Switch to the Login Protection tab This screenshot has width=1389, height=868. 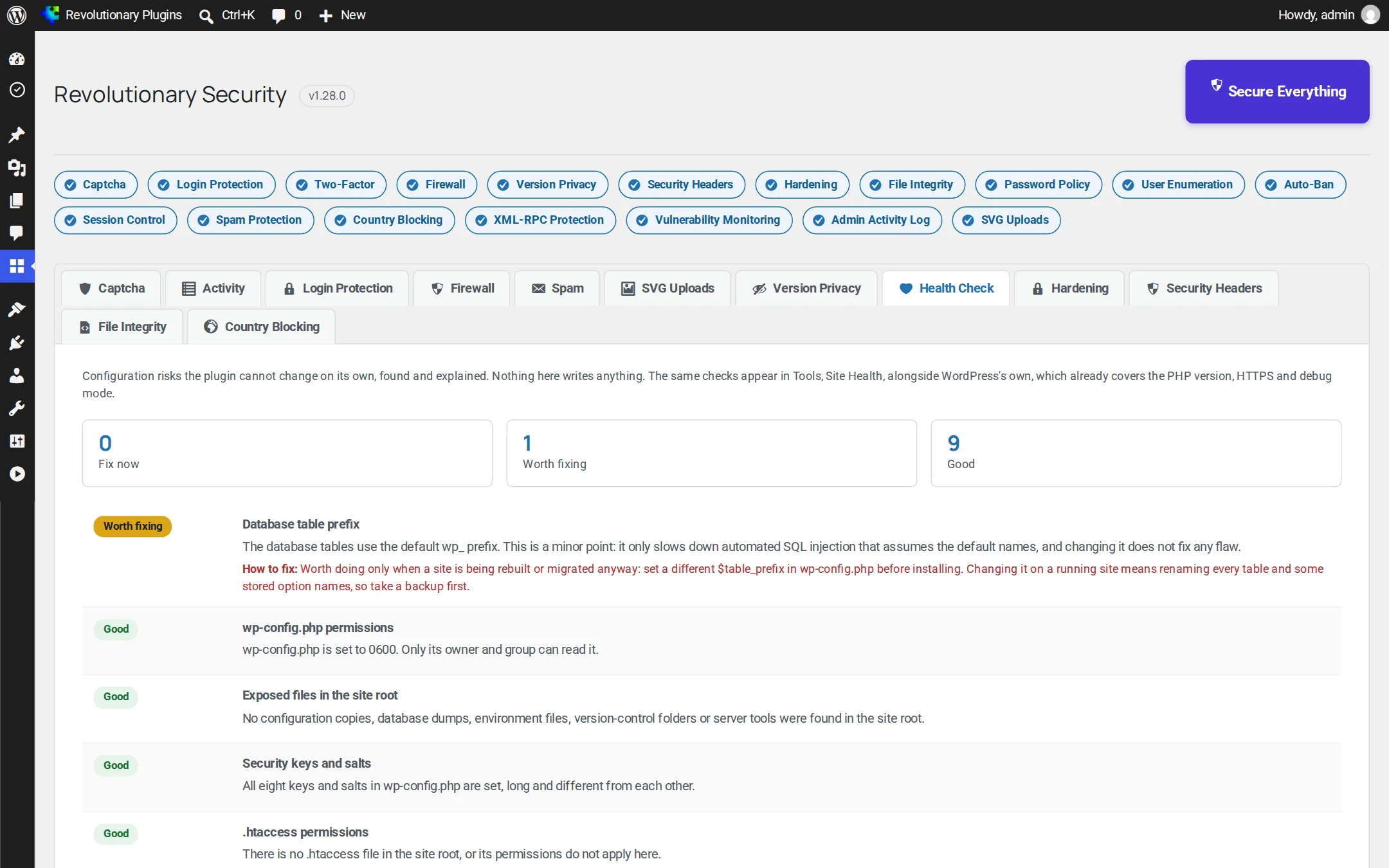pos(338,288)
